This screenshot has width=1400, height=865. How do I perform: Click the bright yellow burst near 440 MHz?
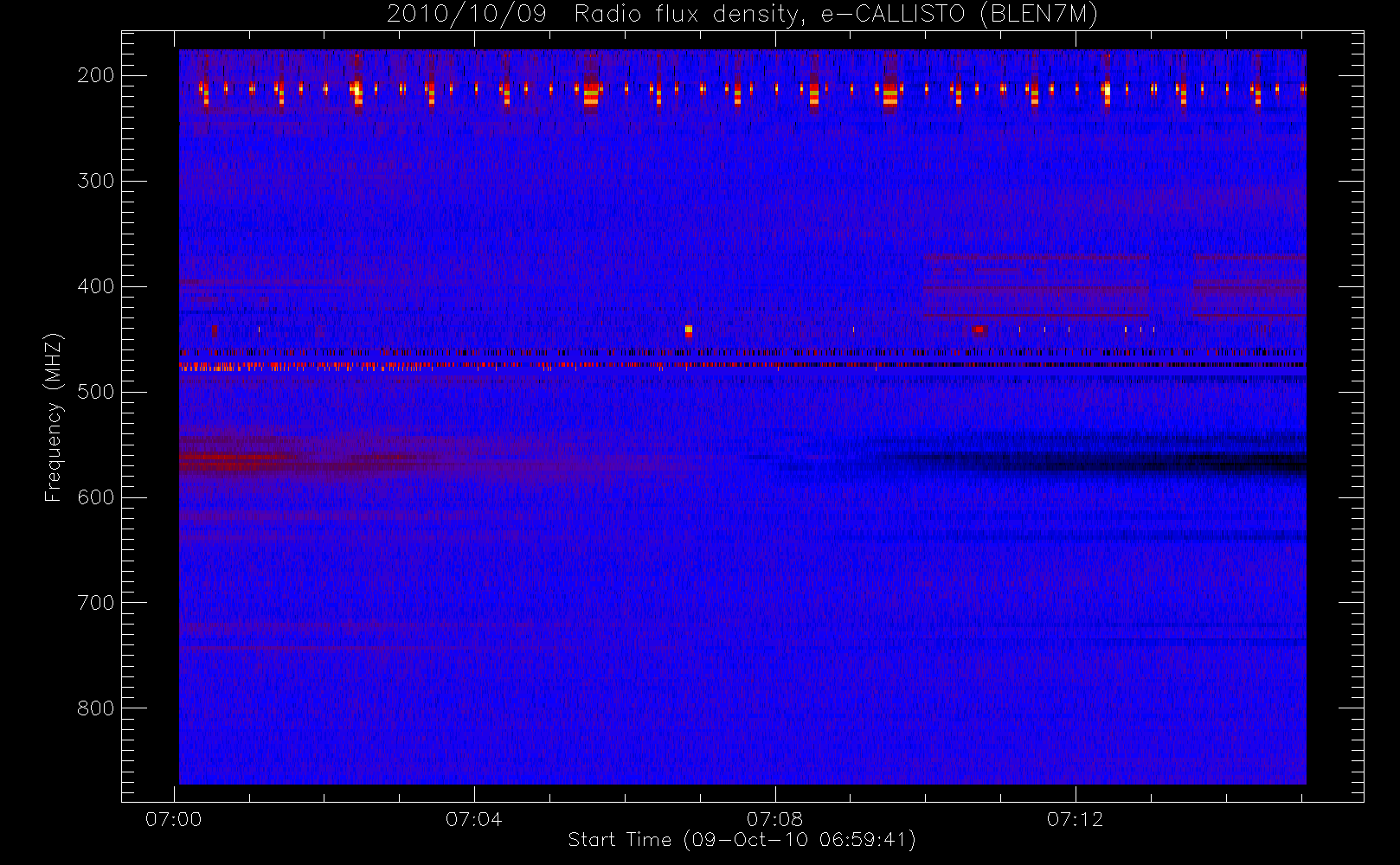689,330
